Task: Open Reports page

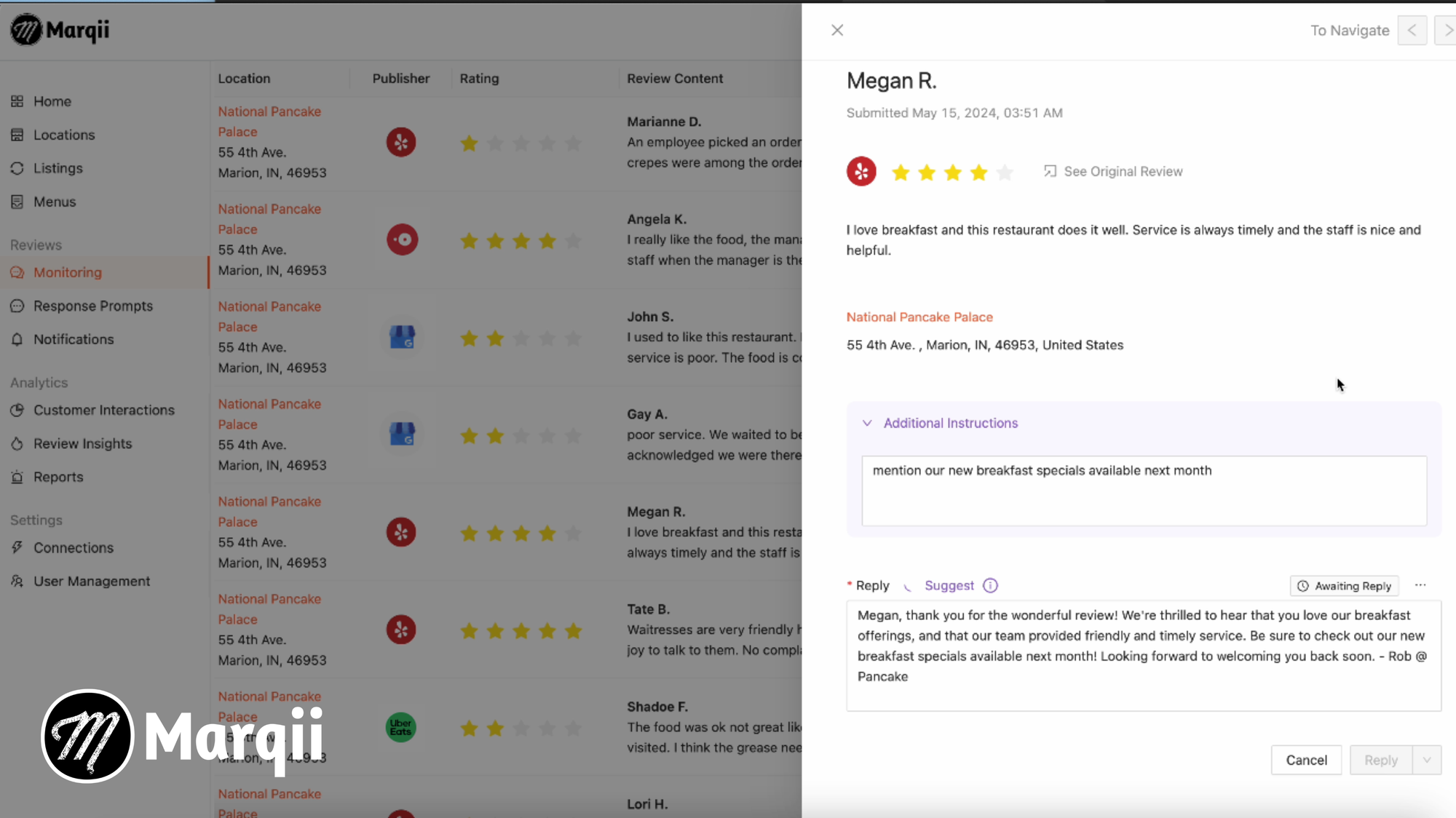Action: (x=58, y=477)
